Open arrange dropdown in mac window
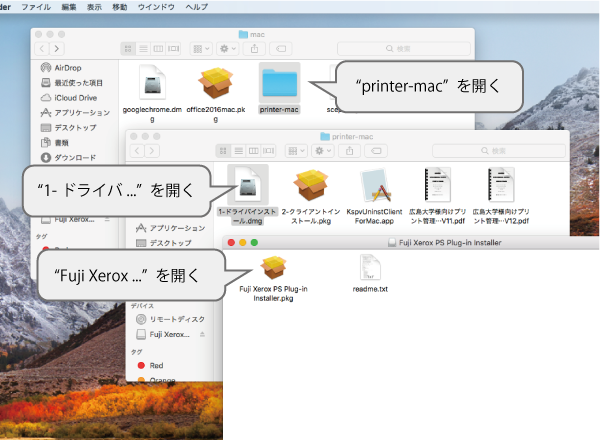The width and height of the screenshot is (600, 440). click(201, 49)
